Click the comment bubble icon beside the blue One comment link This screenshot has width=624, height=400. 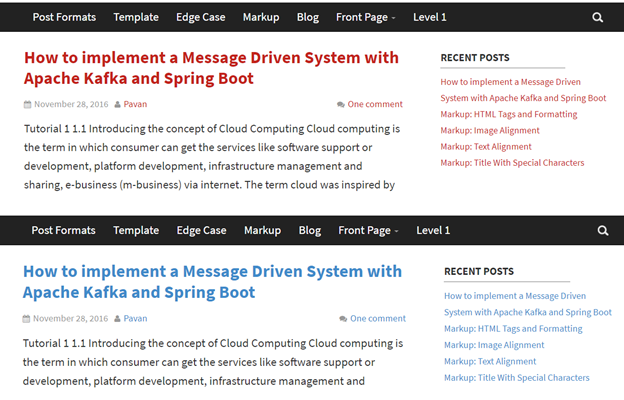(343, 318)
